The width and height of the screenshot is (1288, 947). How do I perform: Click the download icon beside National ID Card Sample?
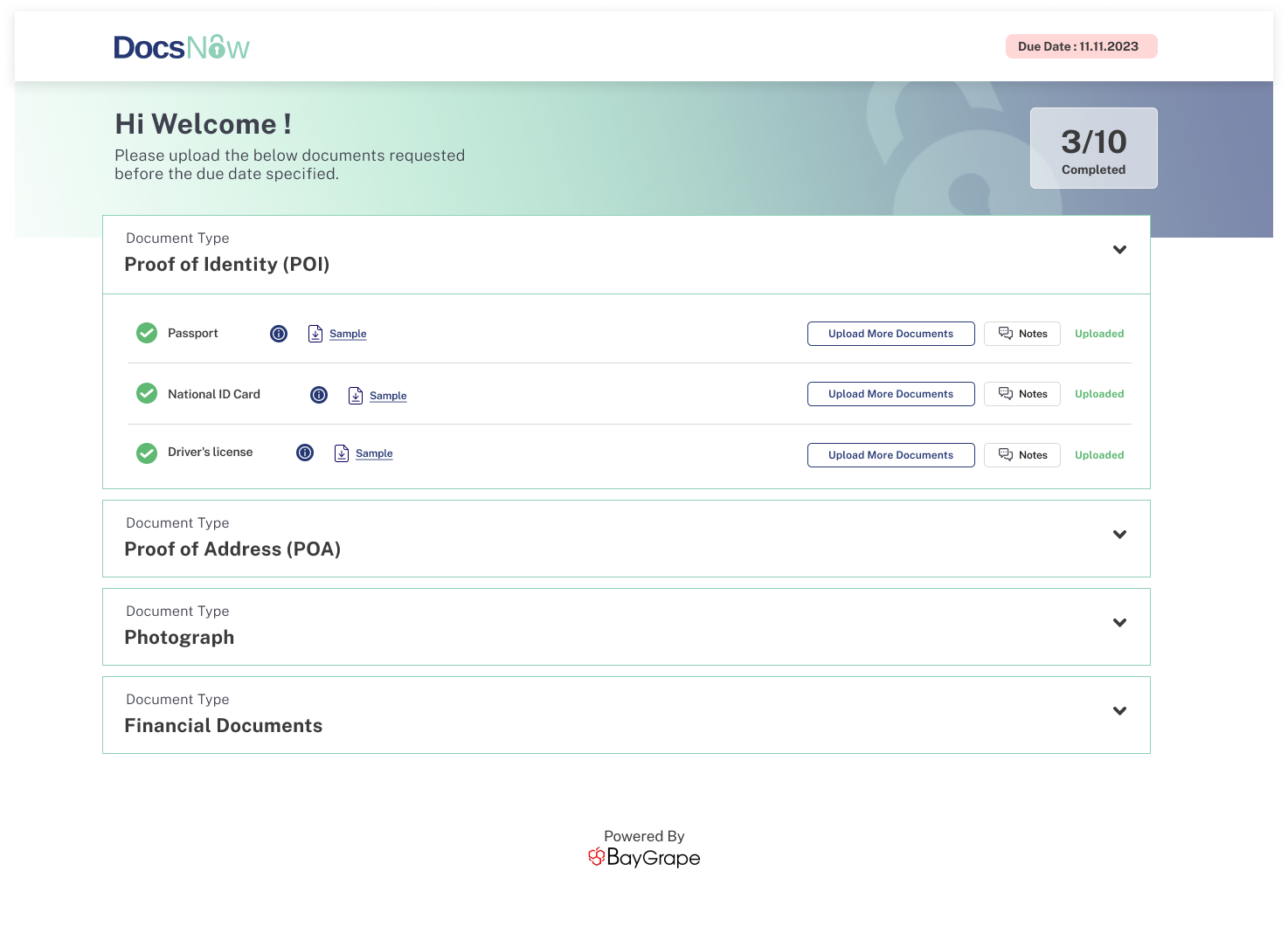pos(355,395)
